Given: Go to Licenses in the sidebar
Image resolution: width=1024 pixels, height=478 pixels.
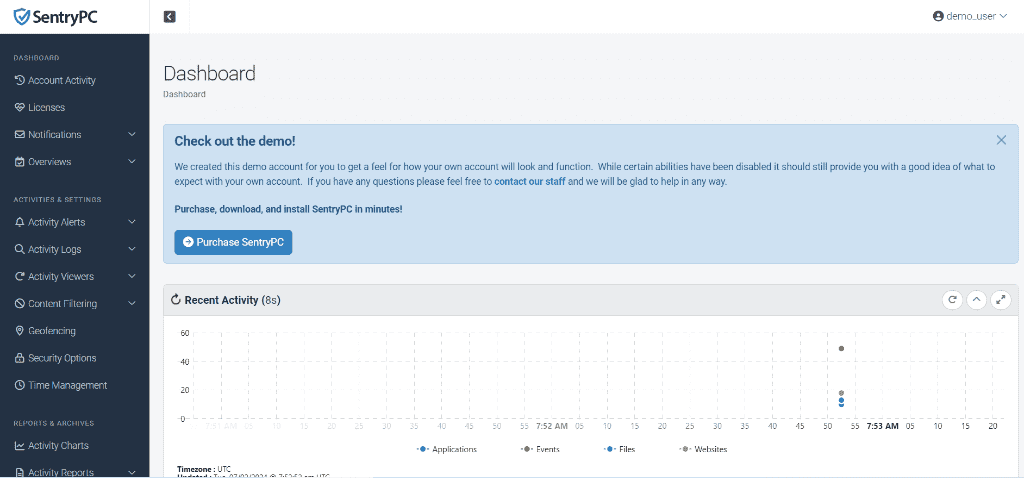Looking at the screenshot, I should pyautogui.click(x=46, y=107).
